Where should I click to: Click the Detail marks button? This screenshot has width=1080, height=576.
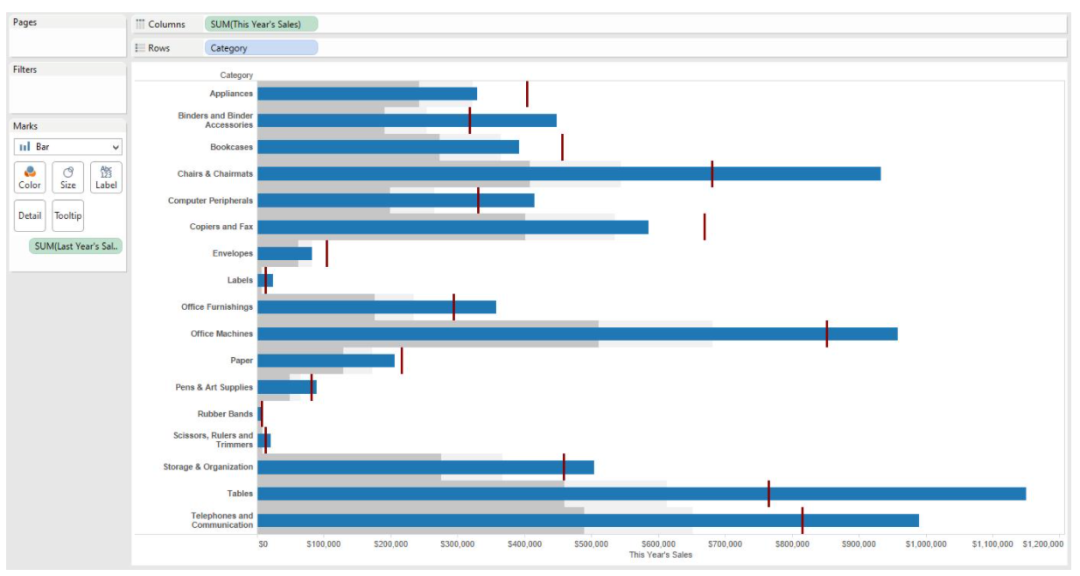[x=30, y=215]
